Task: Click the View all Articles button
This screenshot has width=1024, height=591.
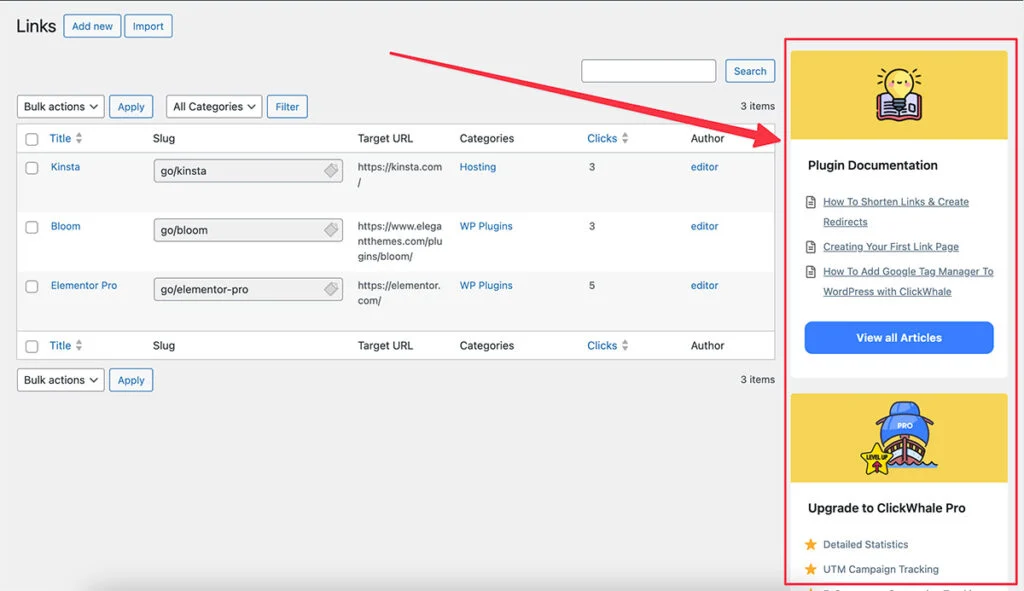Action: (x=899, y=338)
